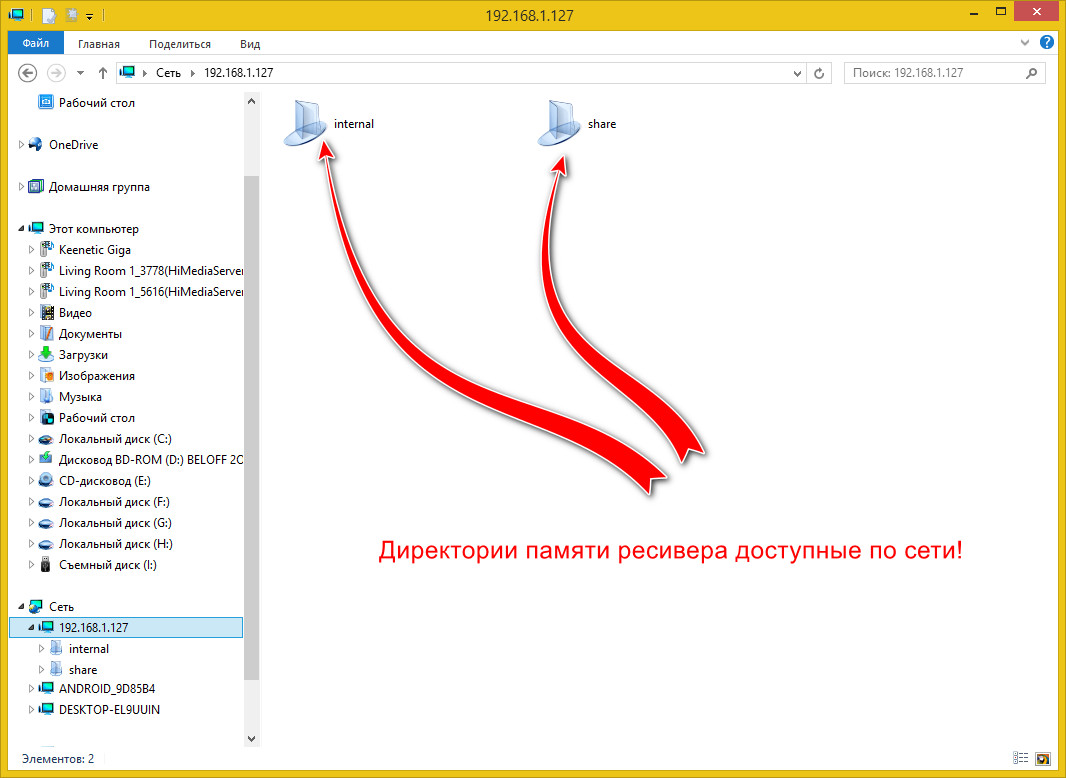This screenshot has height=778, width=1066.
Task: Click the navigation pane scroll down arrow
Action: click(x=251, y=739)
